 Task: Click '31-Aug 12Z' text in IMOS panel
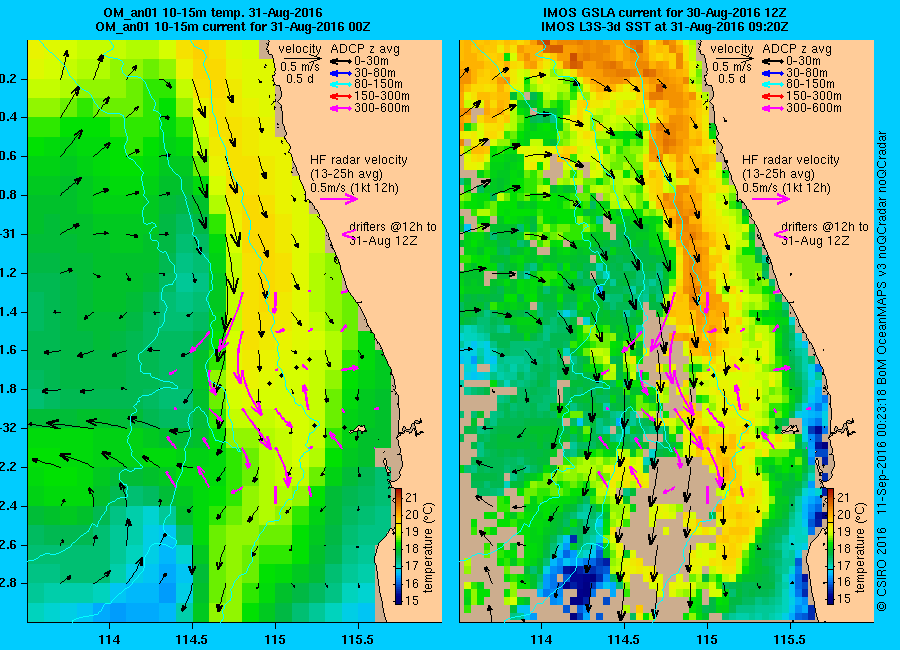[x=815, y=241]
